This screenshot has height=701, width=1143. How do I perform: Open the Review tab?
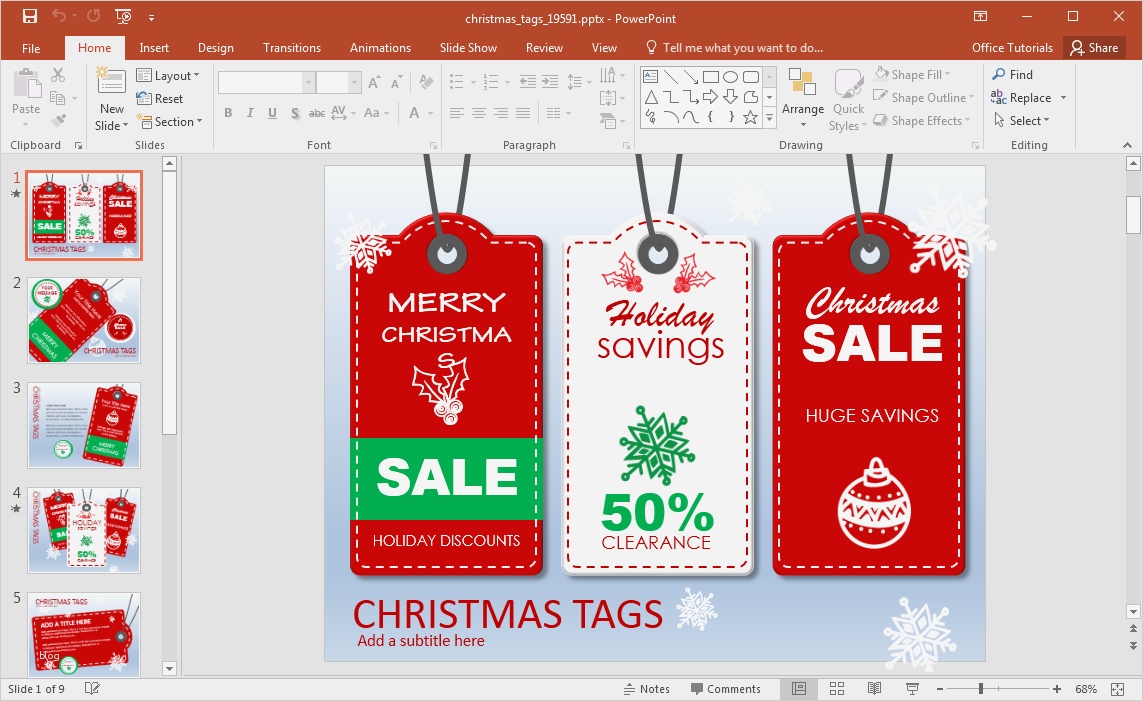click(545, 48)
